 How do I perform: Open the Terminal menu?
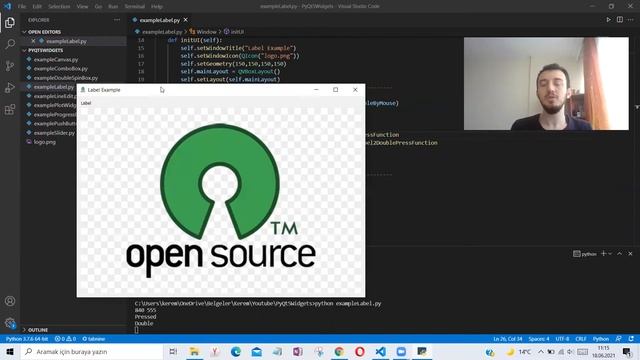(x=135, y=7)
